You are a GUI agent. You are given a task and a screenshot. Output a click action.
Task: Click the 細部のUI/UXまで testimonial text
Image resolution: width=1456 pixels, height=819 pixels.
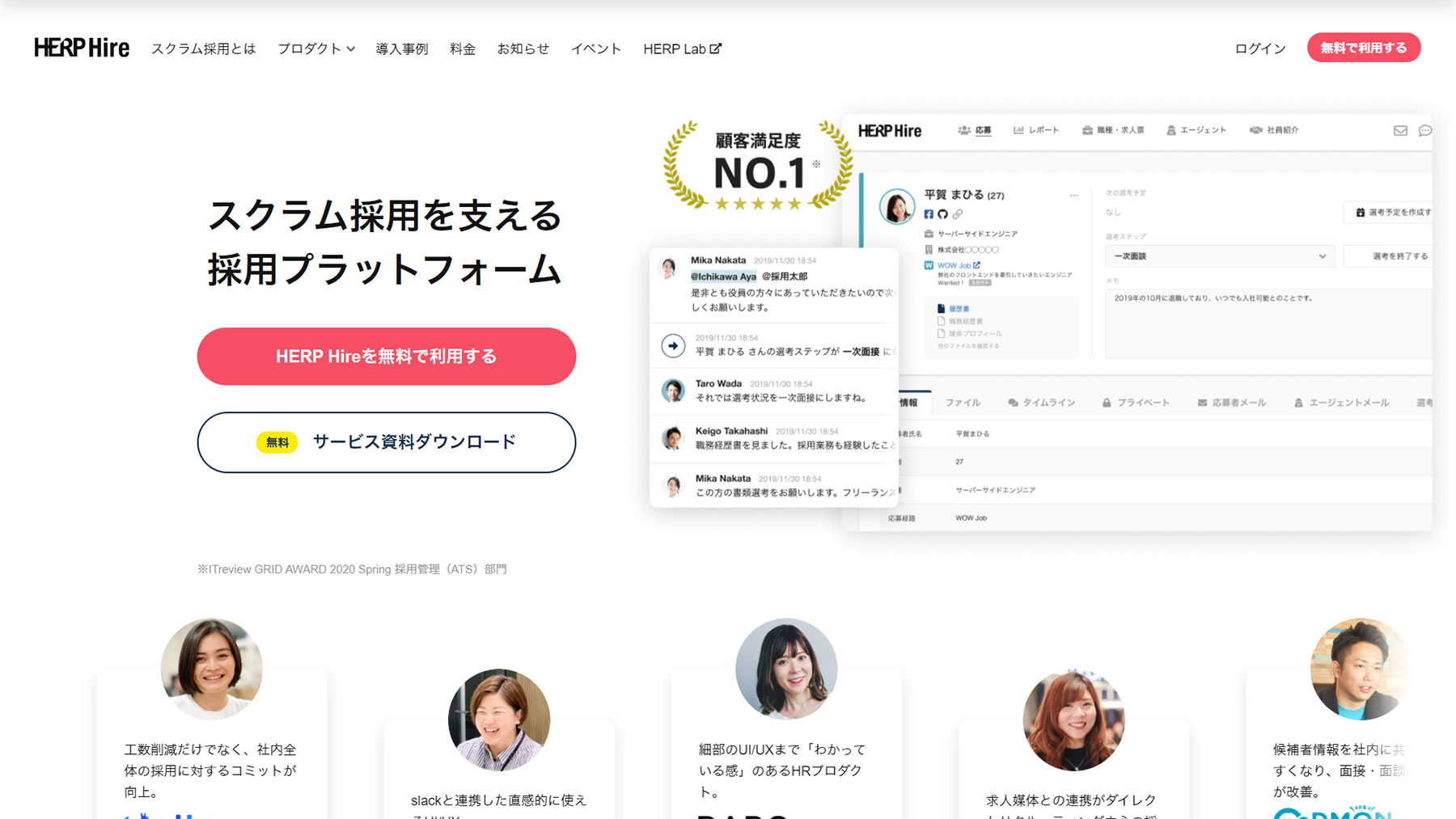click(x=782, y=770)
